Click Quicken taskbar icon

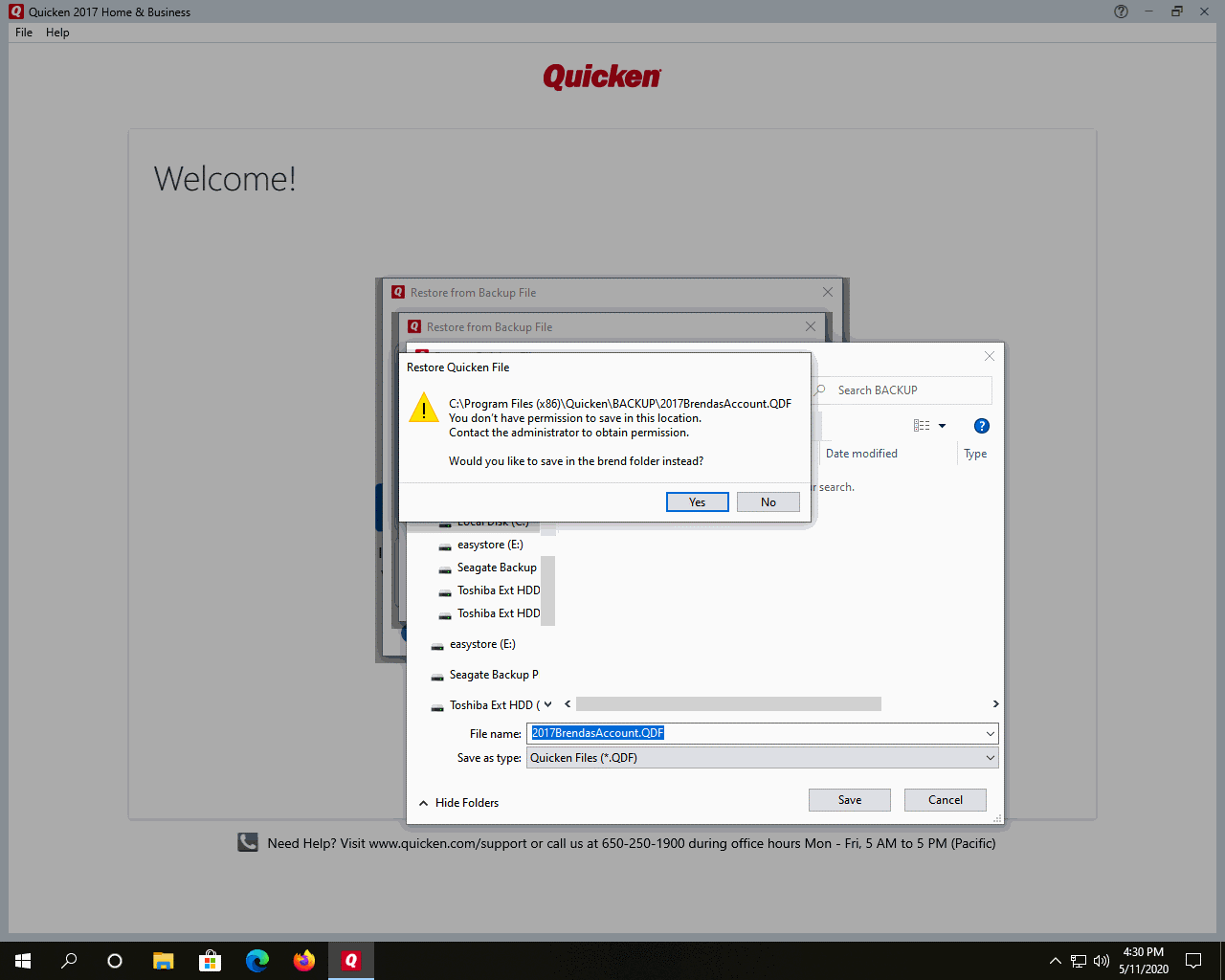tap(351, 961)
